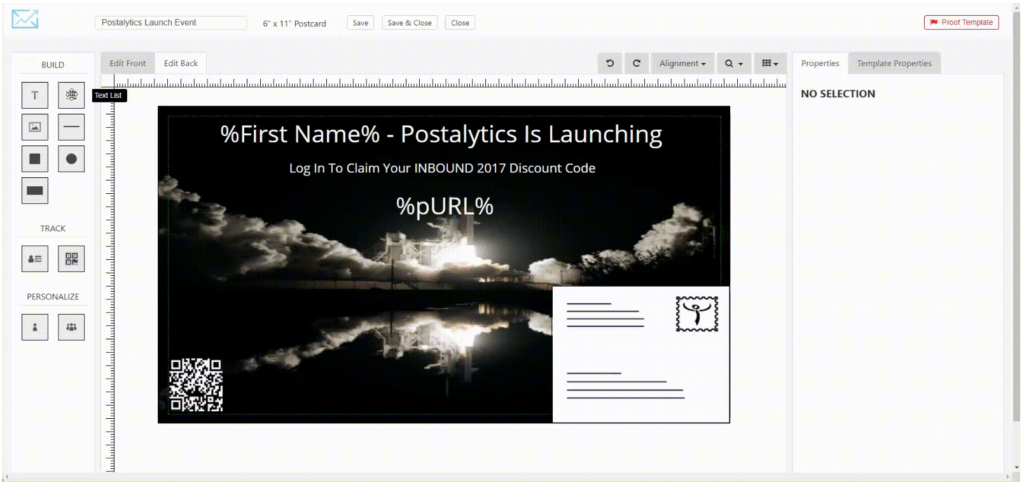The image size is (1024, 483).
Task: Click the horizontal ruler above the canvas
Action: pos(450,82)
